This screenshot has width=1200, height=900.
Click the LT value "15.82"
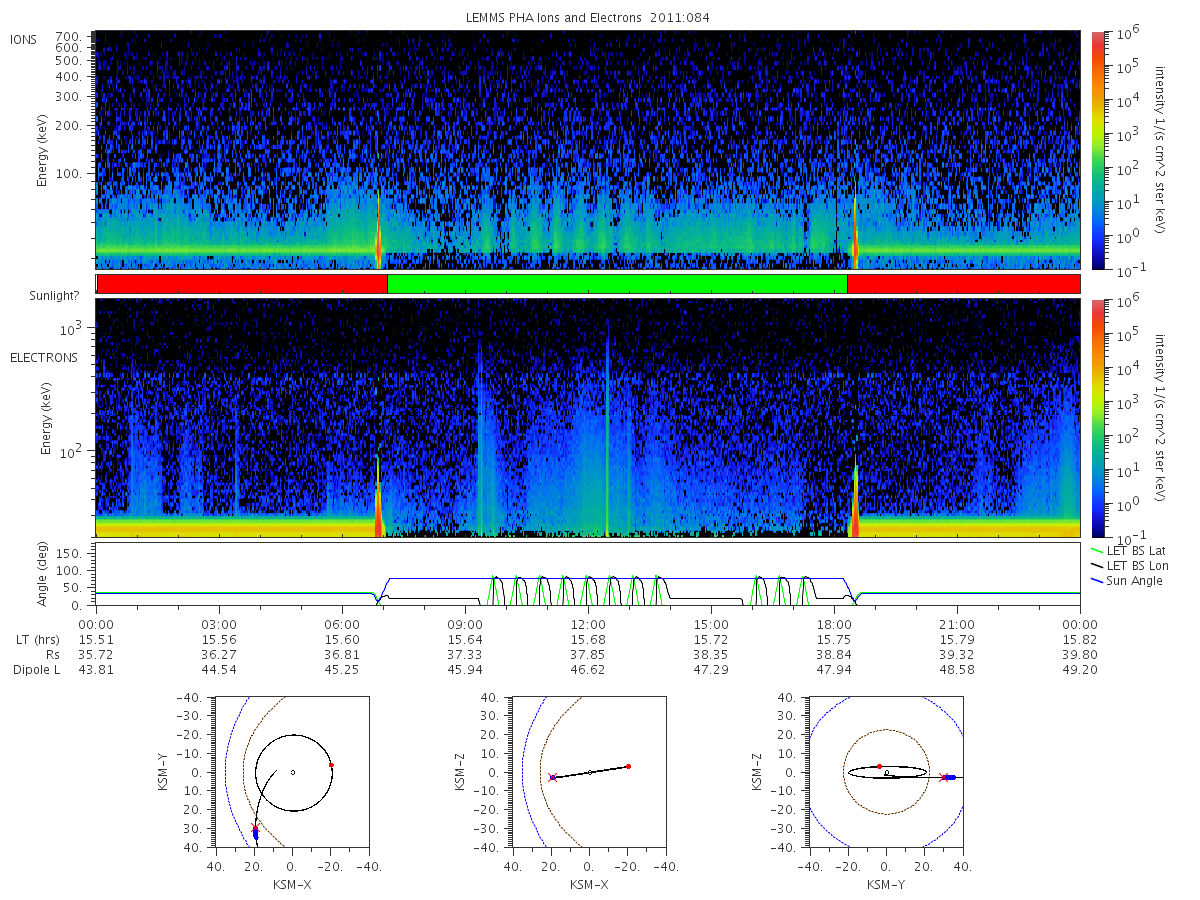pyautogui.click(x=1080, y=640)
